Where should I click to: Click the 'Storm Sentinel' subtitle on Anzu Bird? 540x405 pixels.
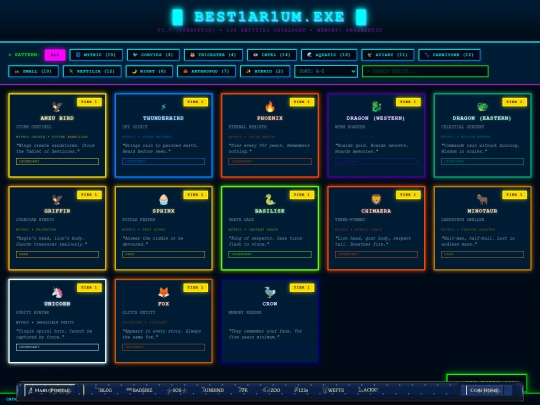tap(33, 127)
